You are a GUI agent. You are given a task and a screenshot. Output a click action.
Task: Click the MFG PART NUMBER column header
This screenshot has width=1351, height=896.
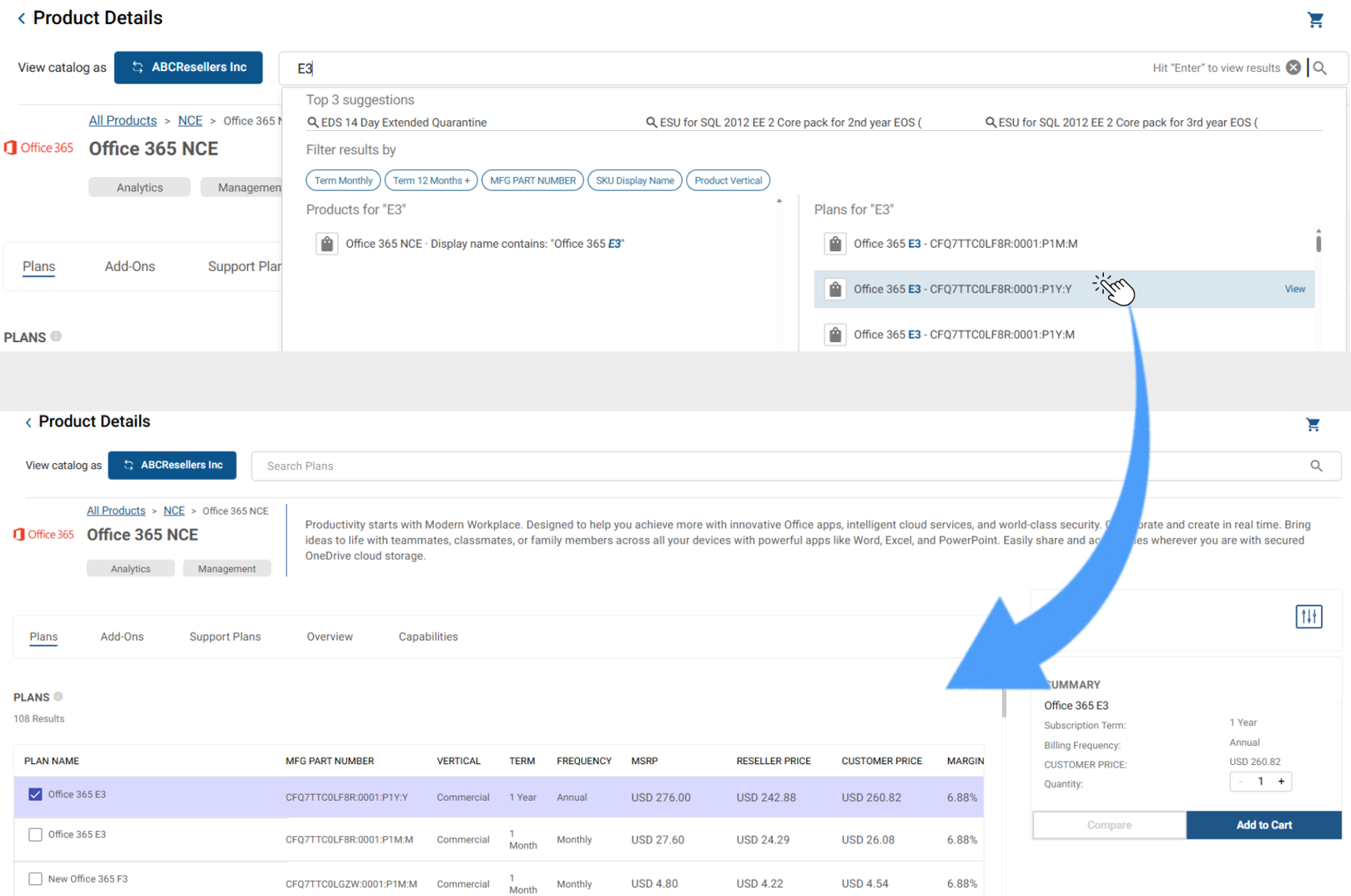pos(330,761)
